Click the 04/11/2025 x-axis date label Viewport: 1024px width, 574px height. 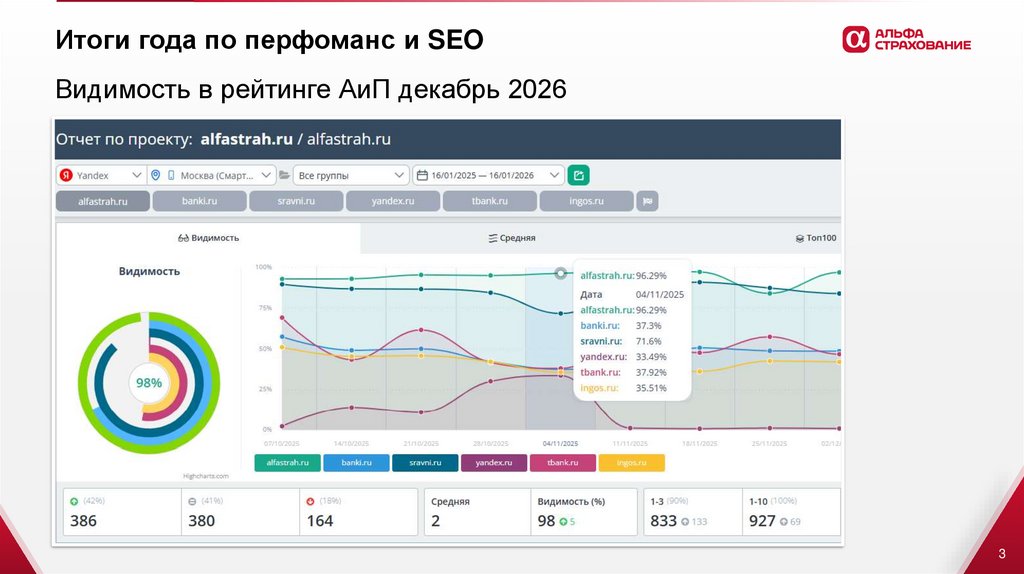[x=560, y=443]
